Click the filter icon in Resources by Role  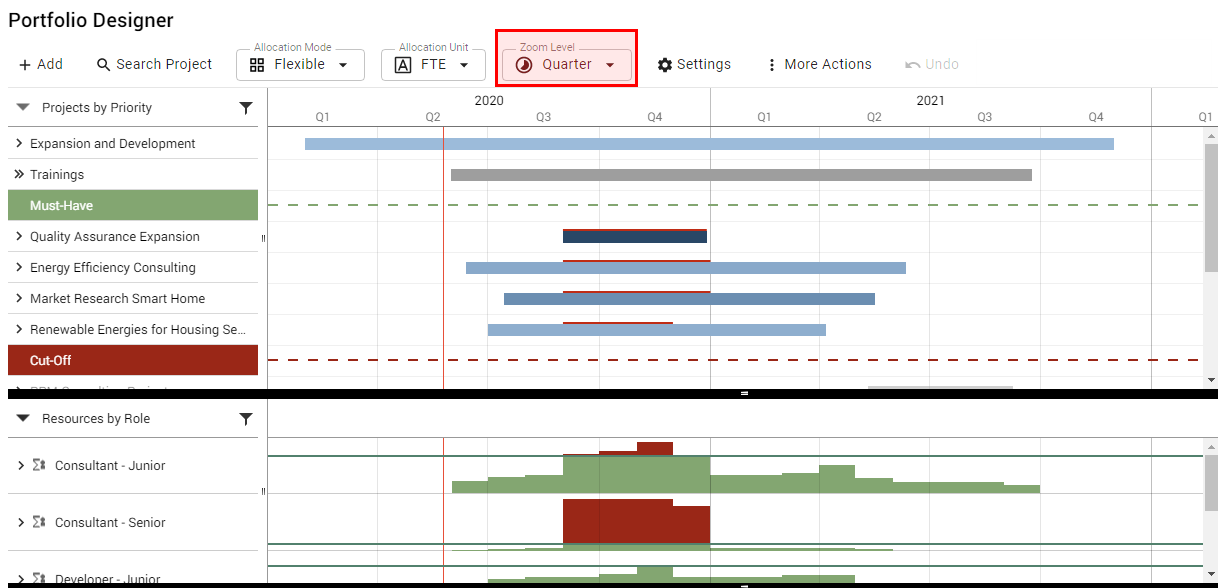pos(246,419)
